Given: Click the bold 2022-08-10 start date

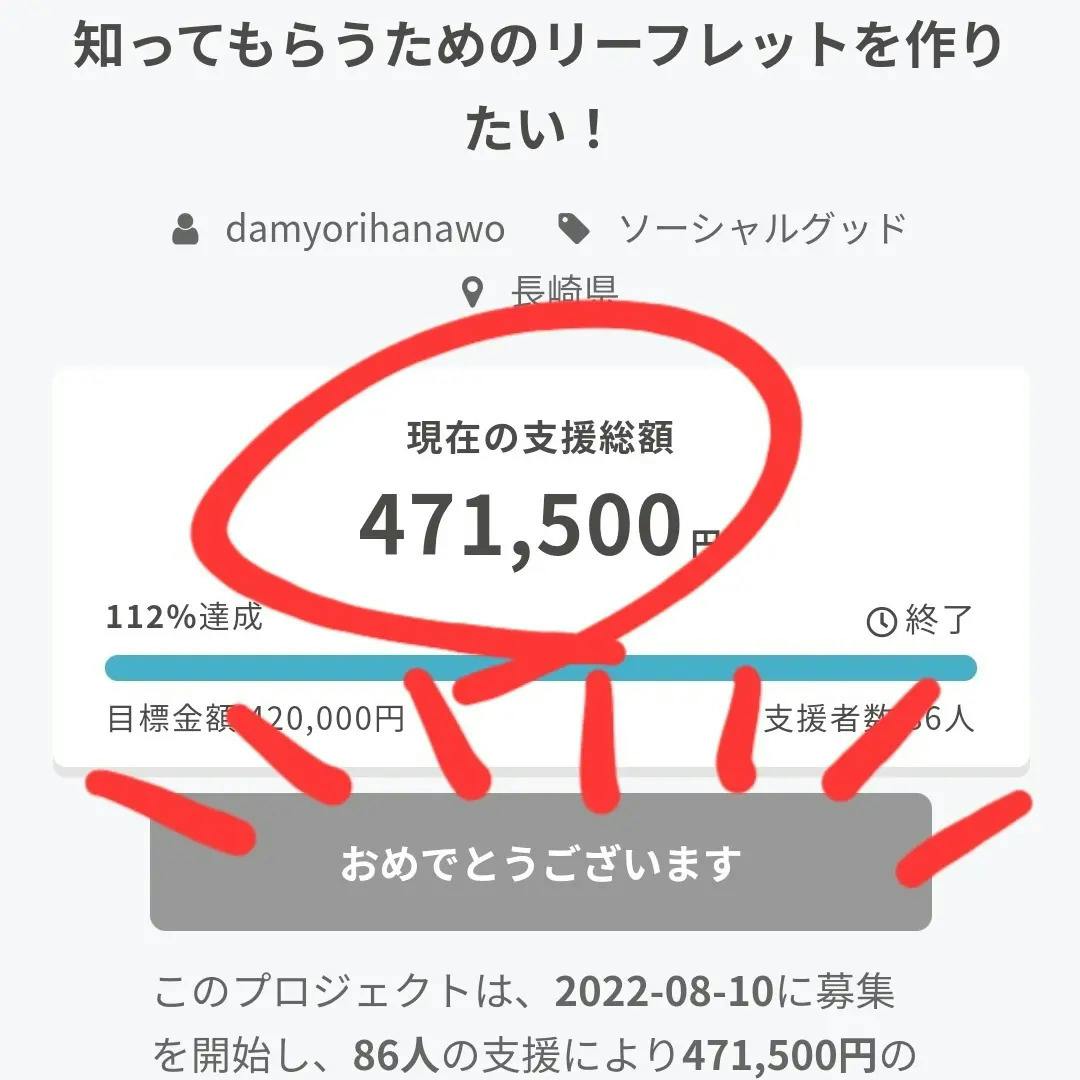Looking at the screenshot, I should pos(664,993).
